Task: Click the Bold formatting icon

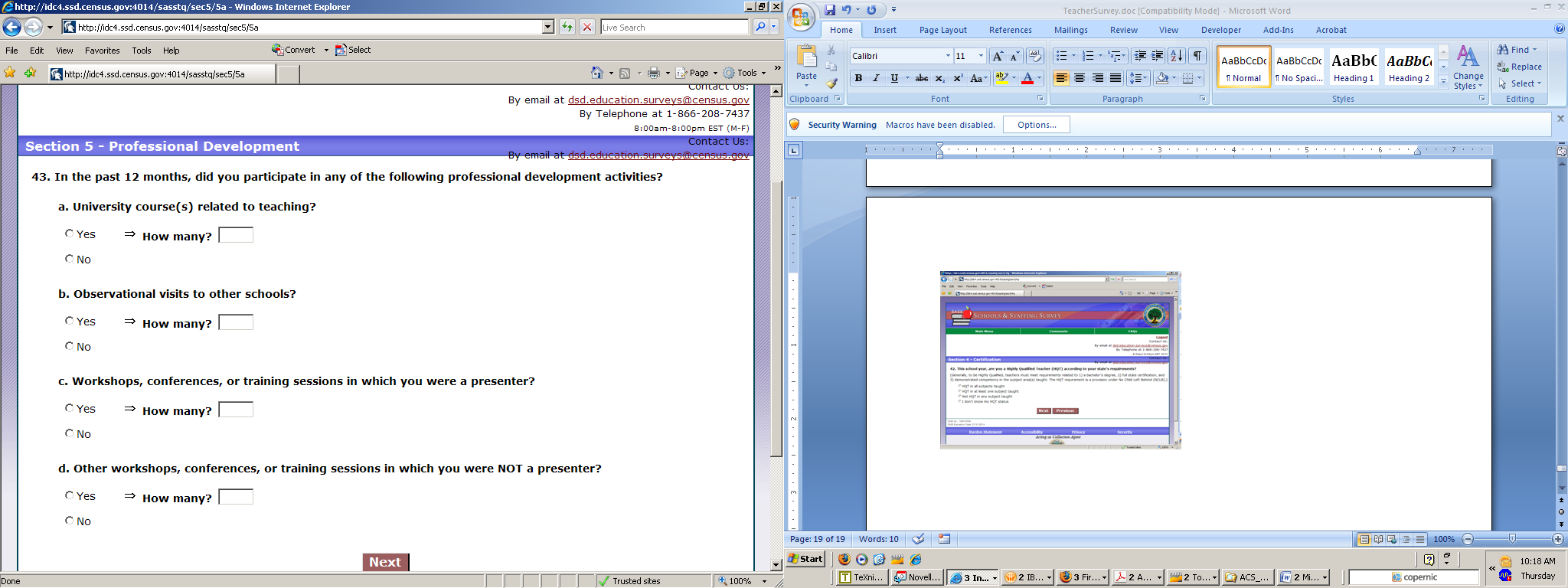Action: click(858, 78)
